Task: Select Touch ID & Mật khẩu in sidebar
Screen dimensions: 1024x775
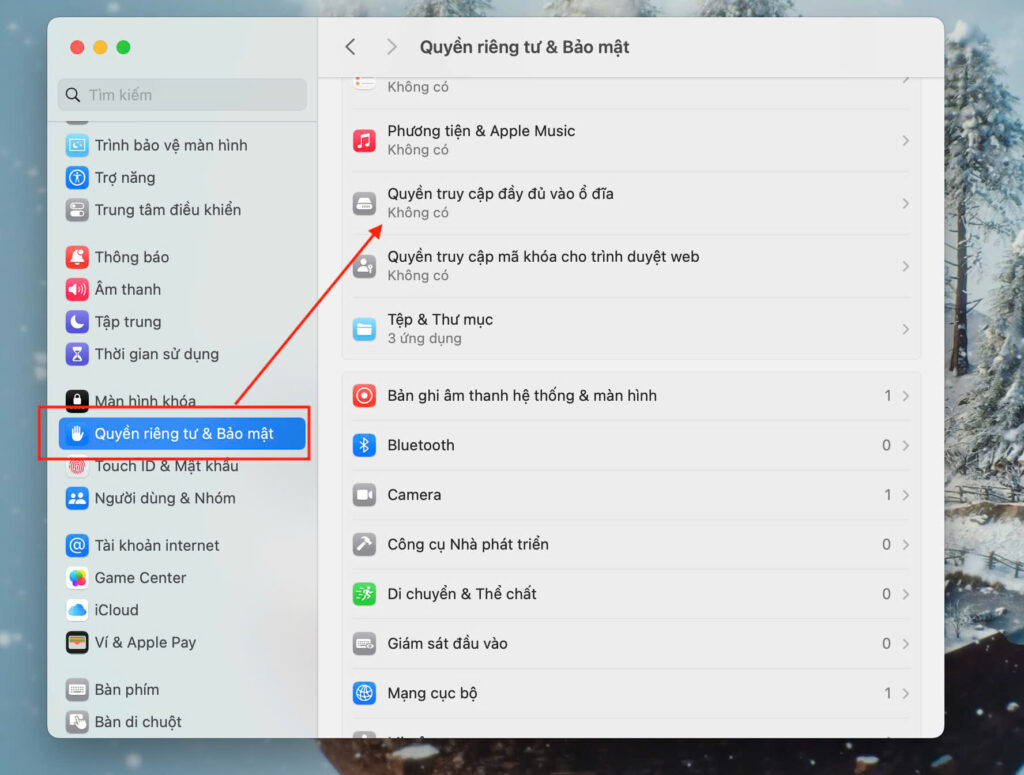Action: point(166,466)
